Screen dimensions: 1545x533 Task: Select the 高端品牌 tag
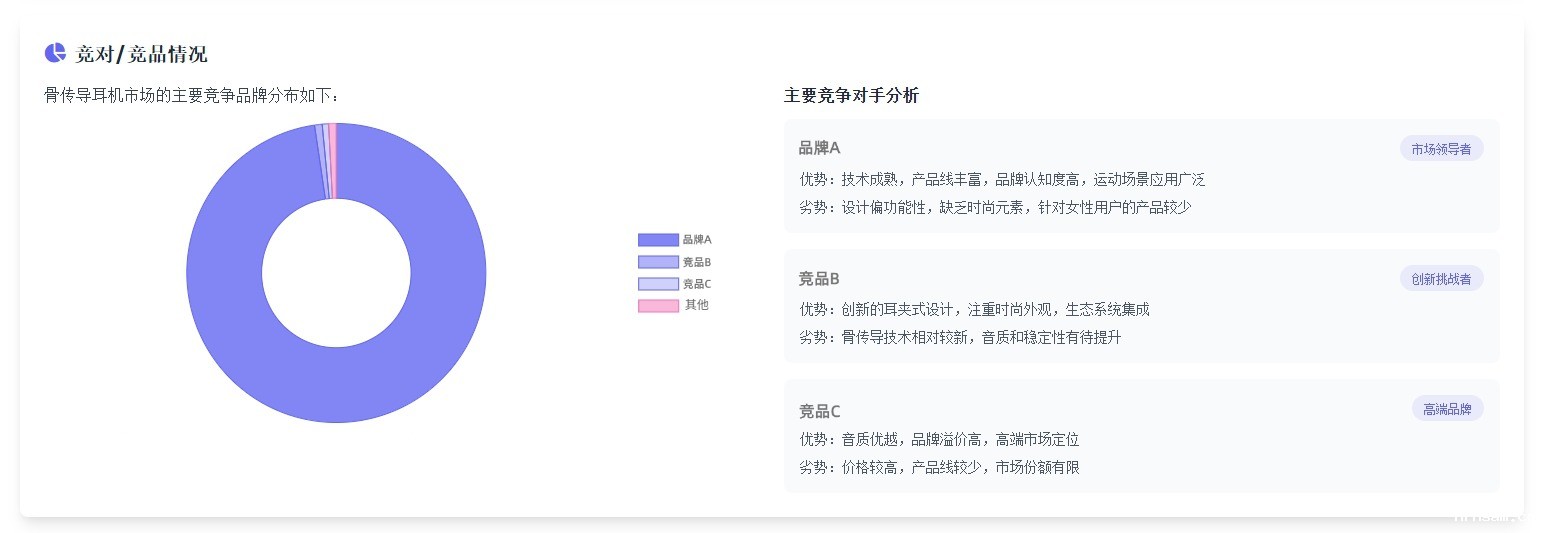point(1447,409)
